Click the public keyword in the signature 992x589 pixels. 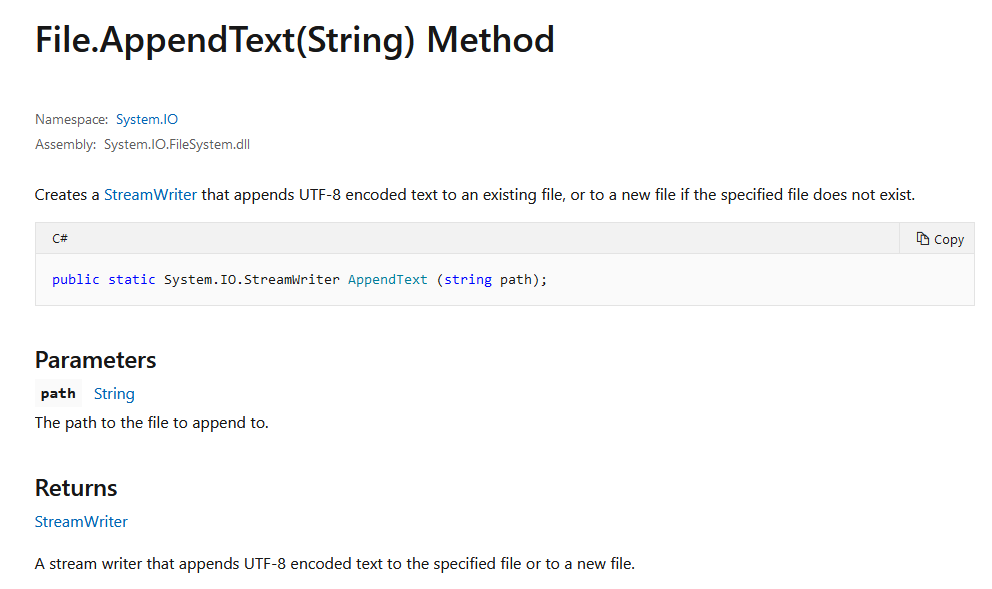click(x=76, y=280)
